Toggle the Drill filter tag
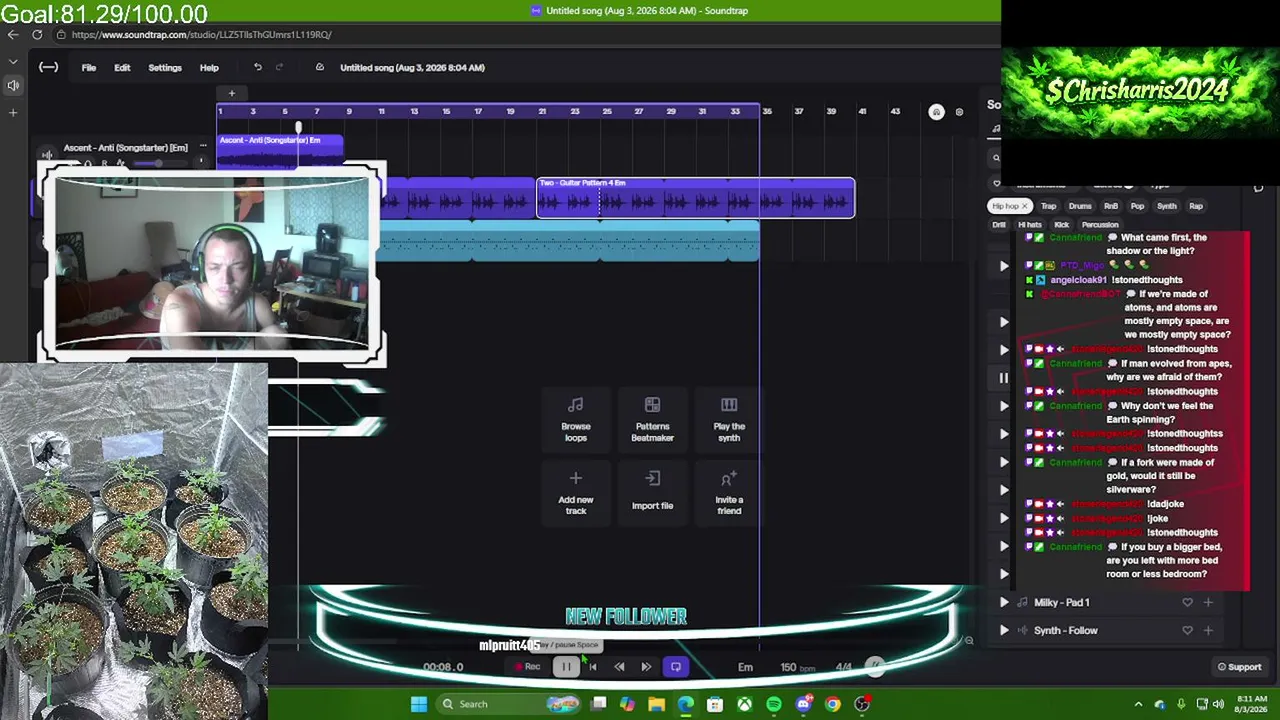The width and height of the screenshot is (1280, 720). 999,225
